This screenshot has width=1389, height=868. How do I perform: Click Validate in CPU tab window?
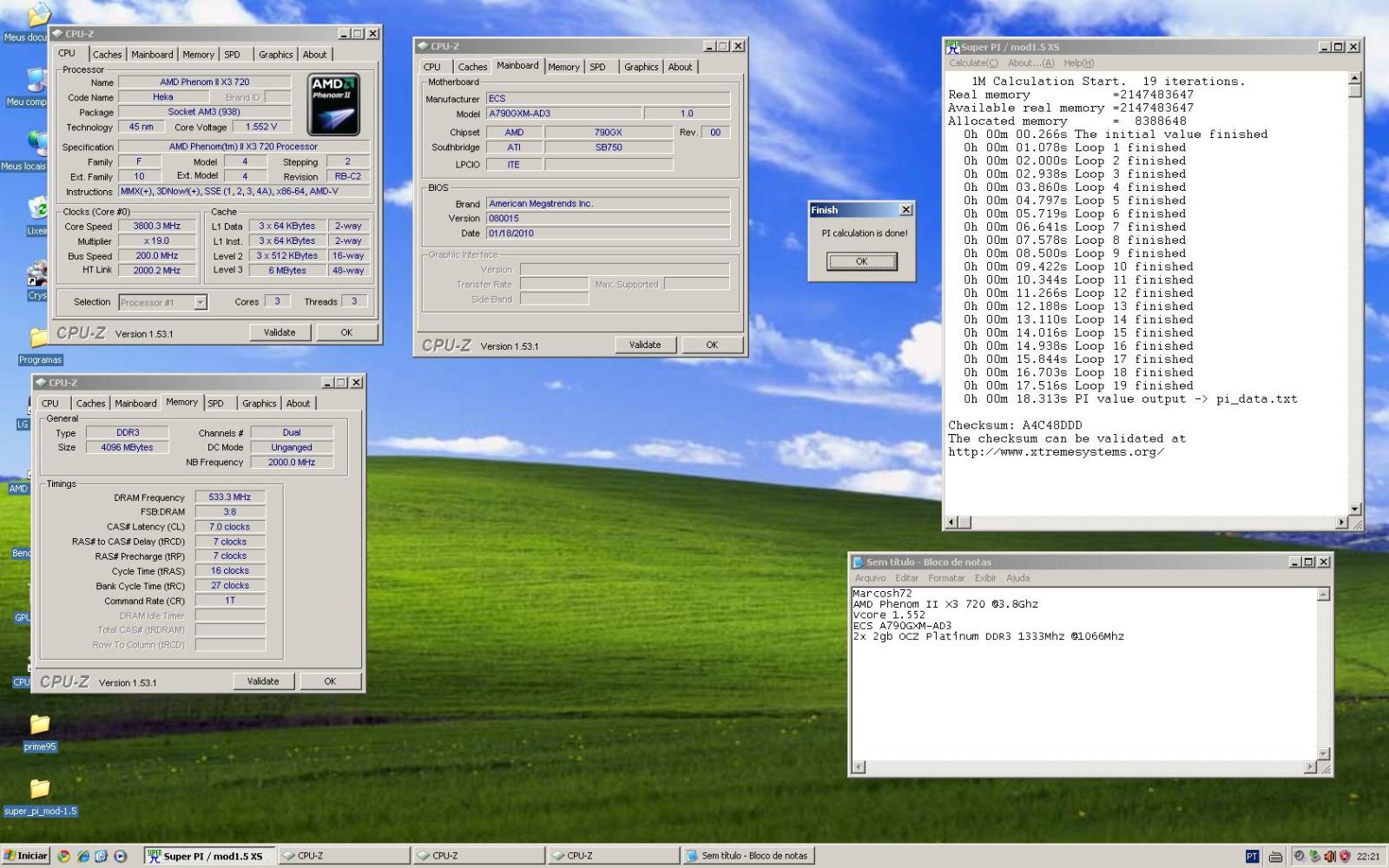click(280, 332)
